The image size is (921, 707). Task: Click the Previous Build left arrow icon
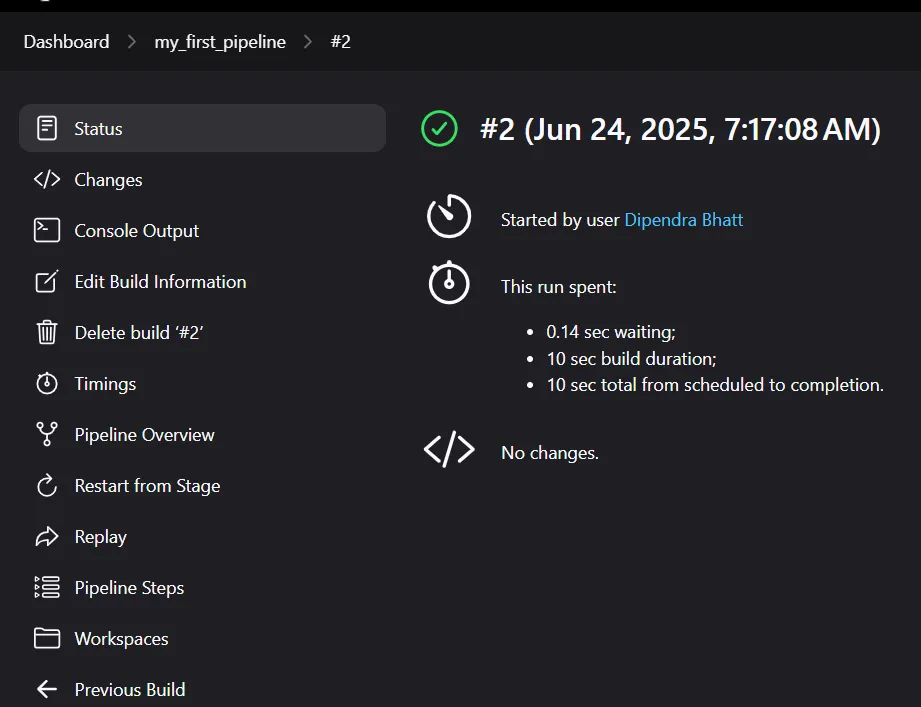pos(47,689)
